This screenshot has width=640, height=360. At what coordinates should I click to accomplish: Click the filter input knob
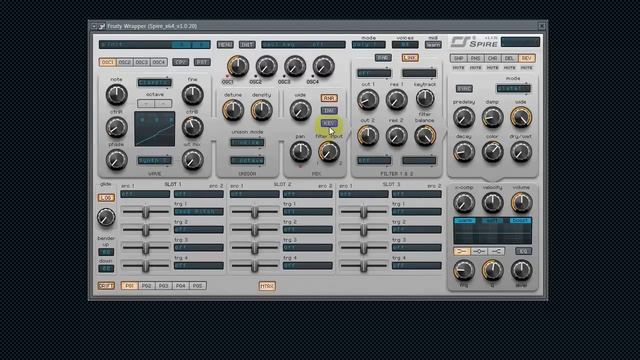coord(329,151)
